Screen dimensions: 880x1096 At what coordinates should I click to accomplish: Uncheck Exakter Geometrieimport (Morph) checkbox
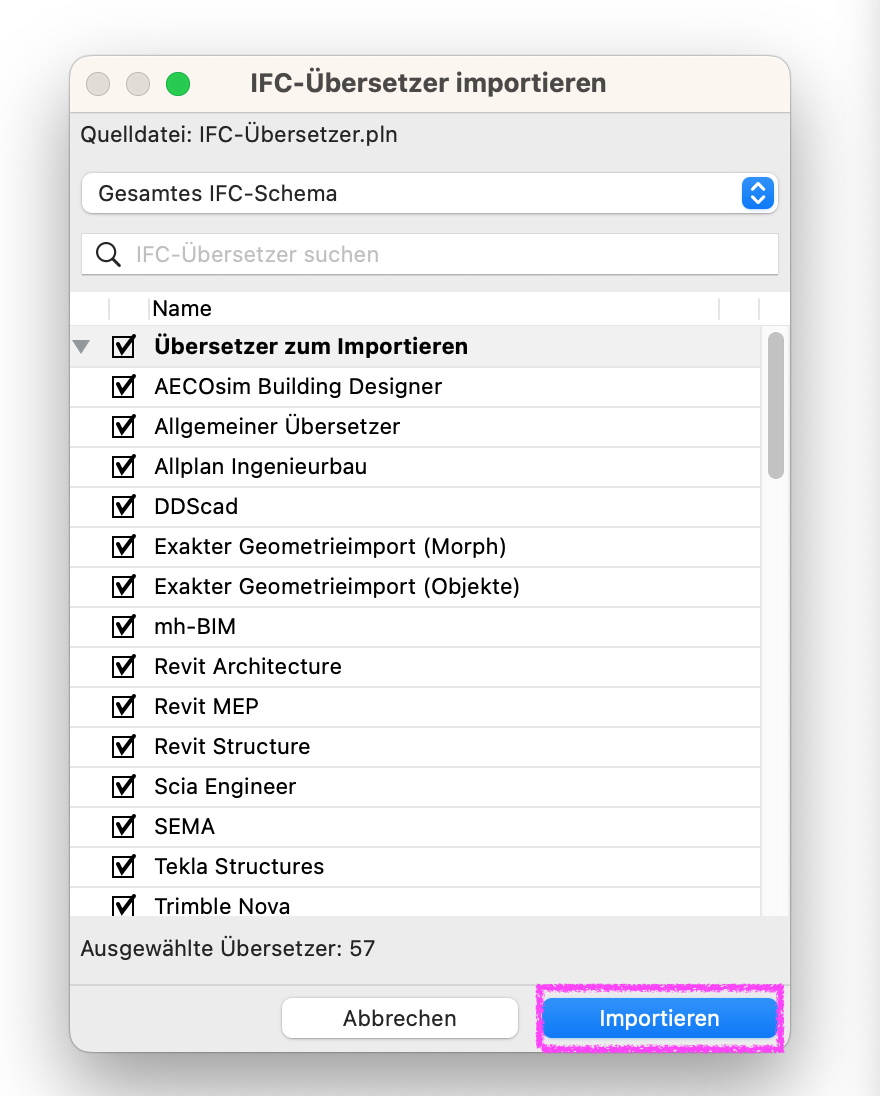(124, 547)
